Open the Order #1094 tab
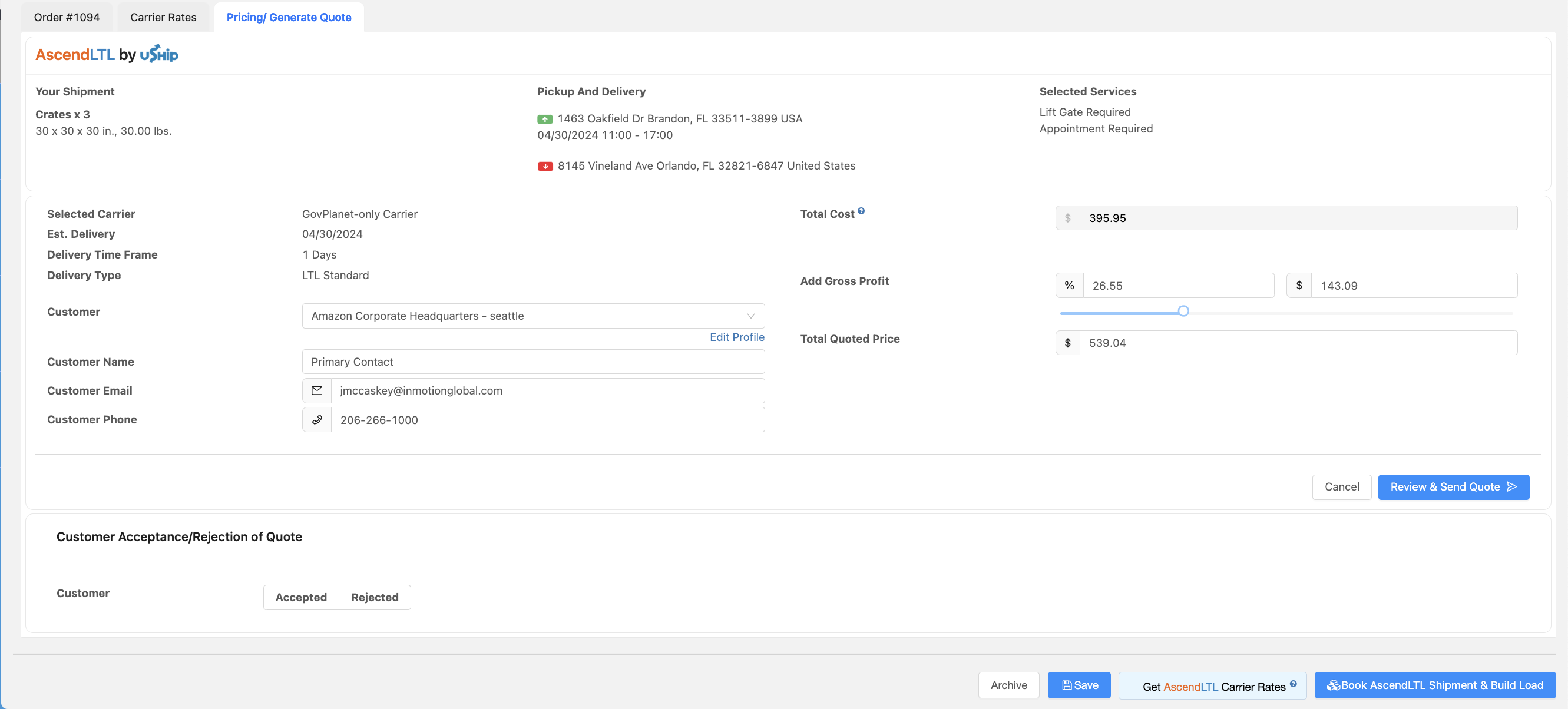Viewport: 1568px width, 709px height. (x=67, y=17)
